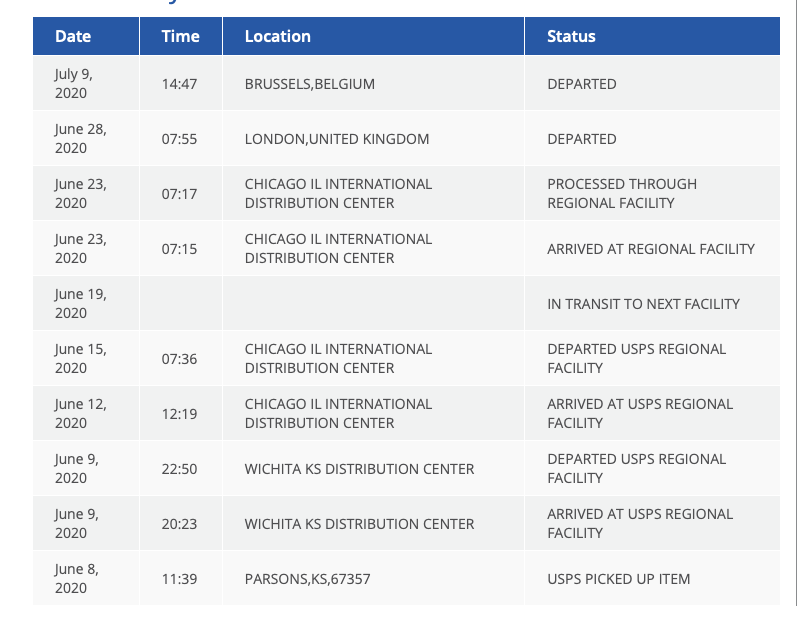Select the 07:36 time cell
Viewport: 798px width, 619px height.
click(179, 359)
